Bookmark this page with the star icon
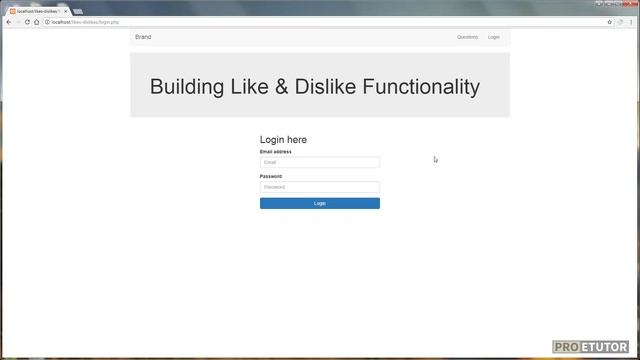Screen dimensions: 640x360 609,22
